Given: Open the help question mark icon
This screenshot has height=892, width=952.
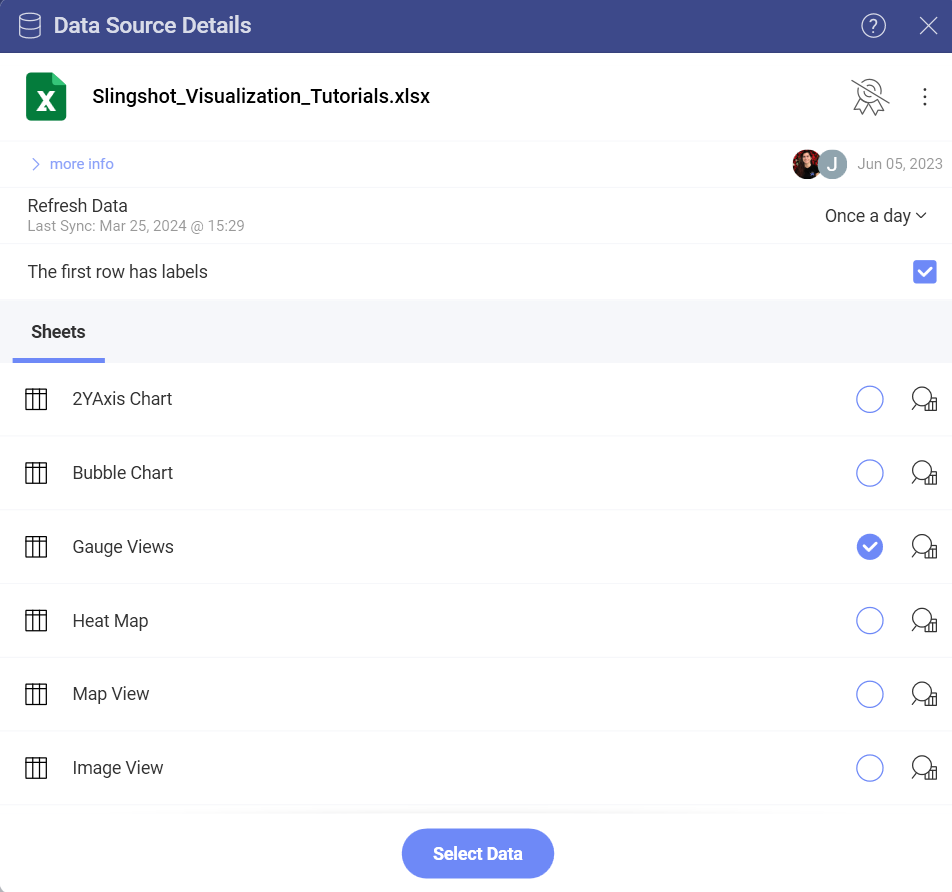Looking at the screenshot, I should (873, 26).
